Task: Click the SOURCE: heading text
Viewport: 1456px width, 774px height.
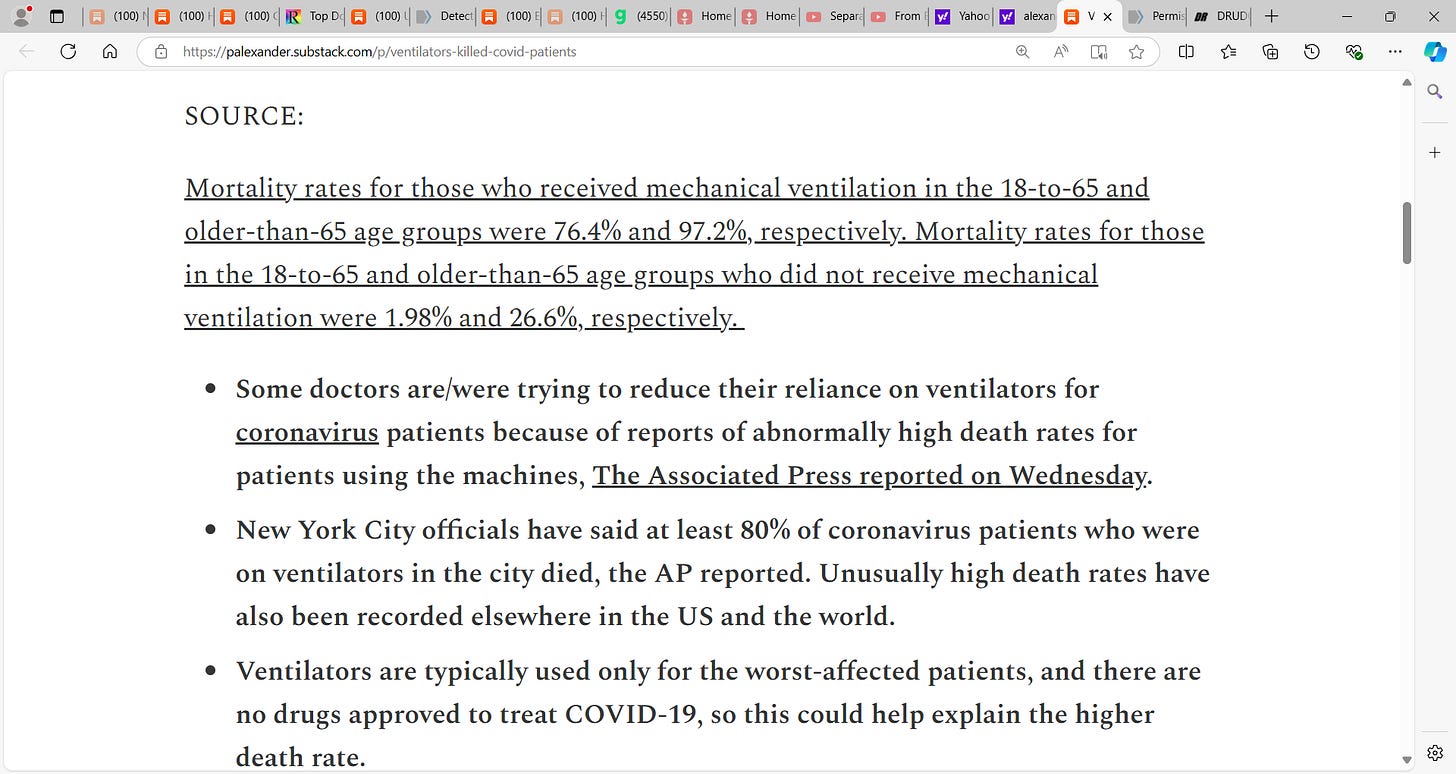Action: point(244,117)
